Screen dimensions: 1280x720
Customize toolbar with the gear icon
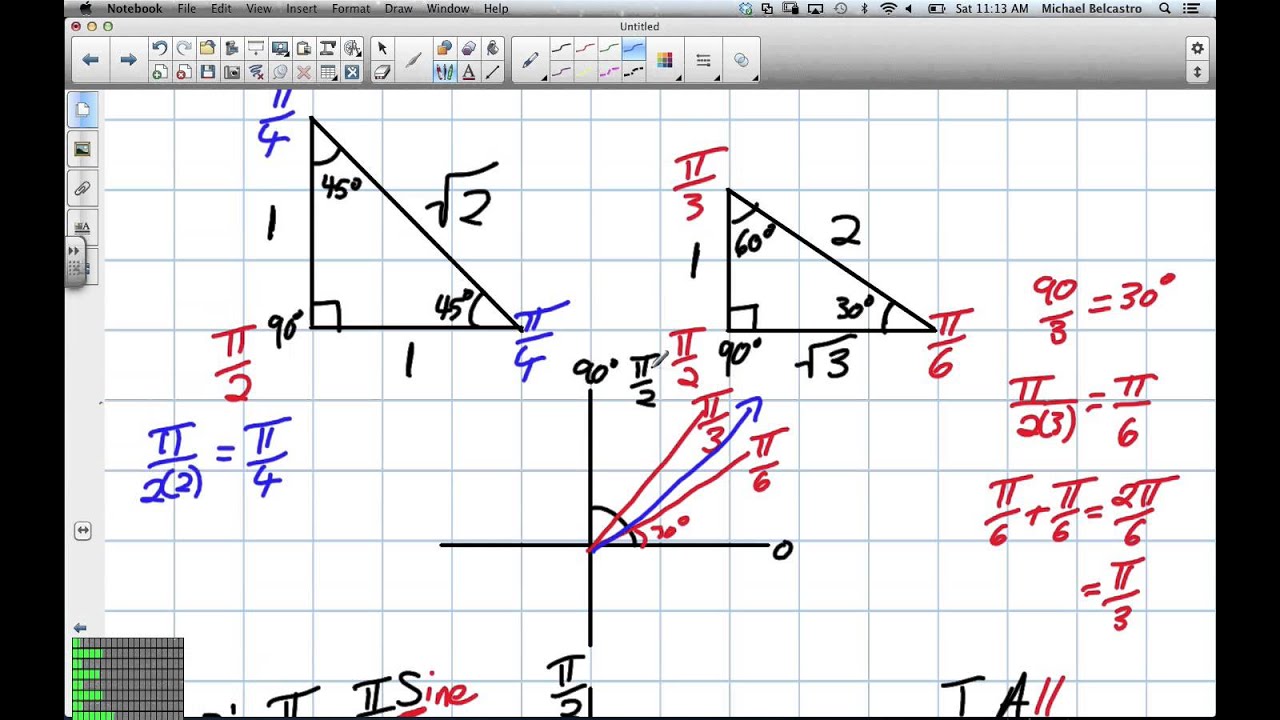[1197, 48]
